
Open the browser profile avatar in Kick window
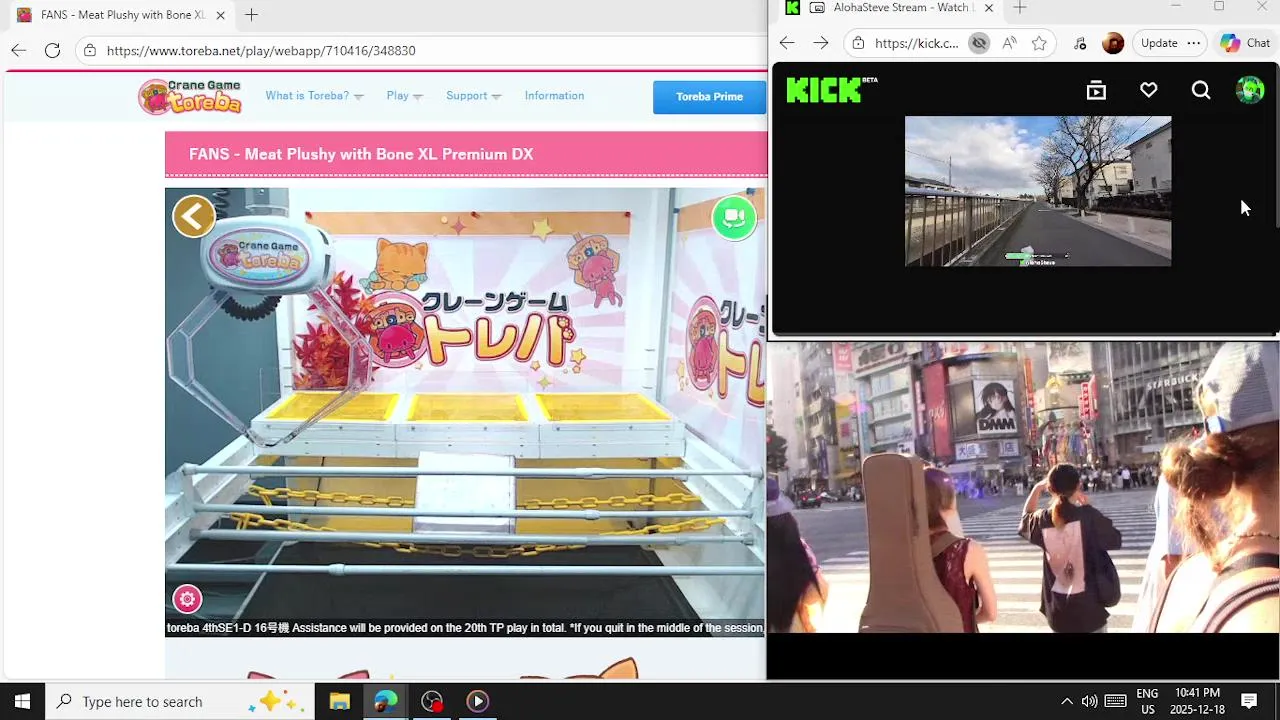[x=1113, y=43]
